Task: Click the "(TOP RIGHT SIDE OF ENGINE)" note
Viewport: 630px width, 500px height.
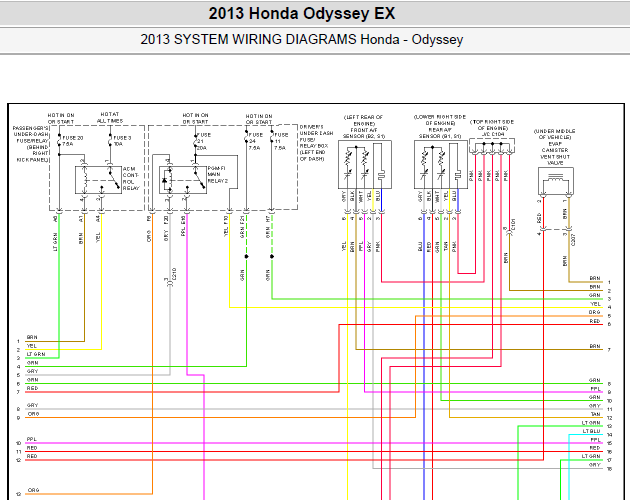Action: 492,125
